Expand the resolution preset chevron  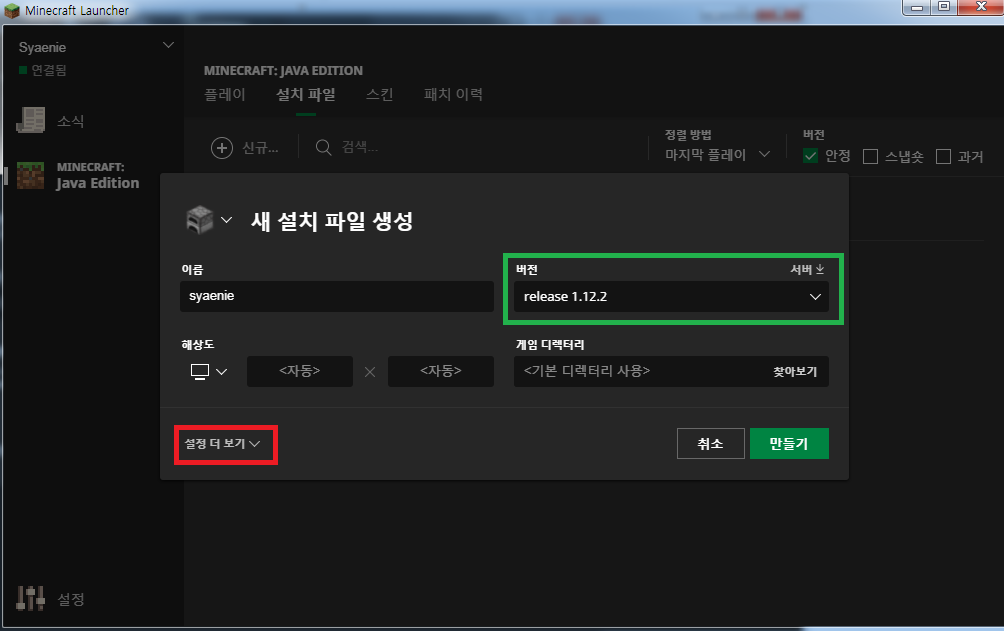[x=222, y=372]
